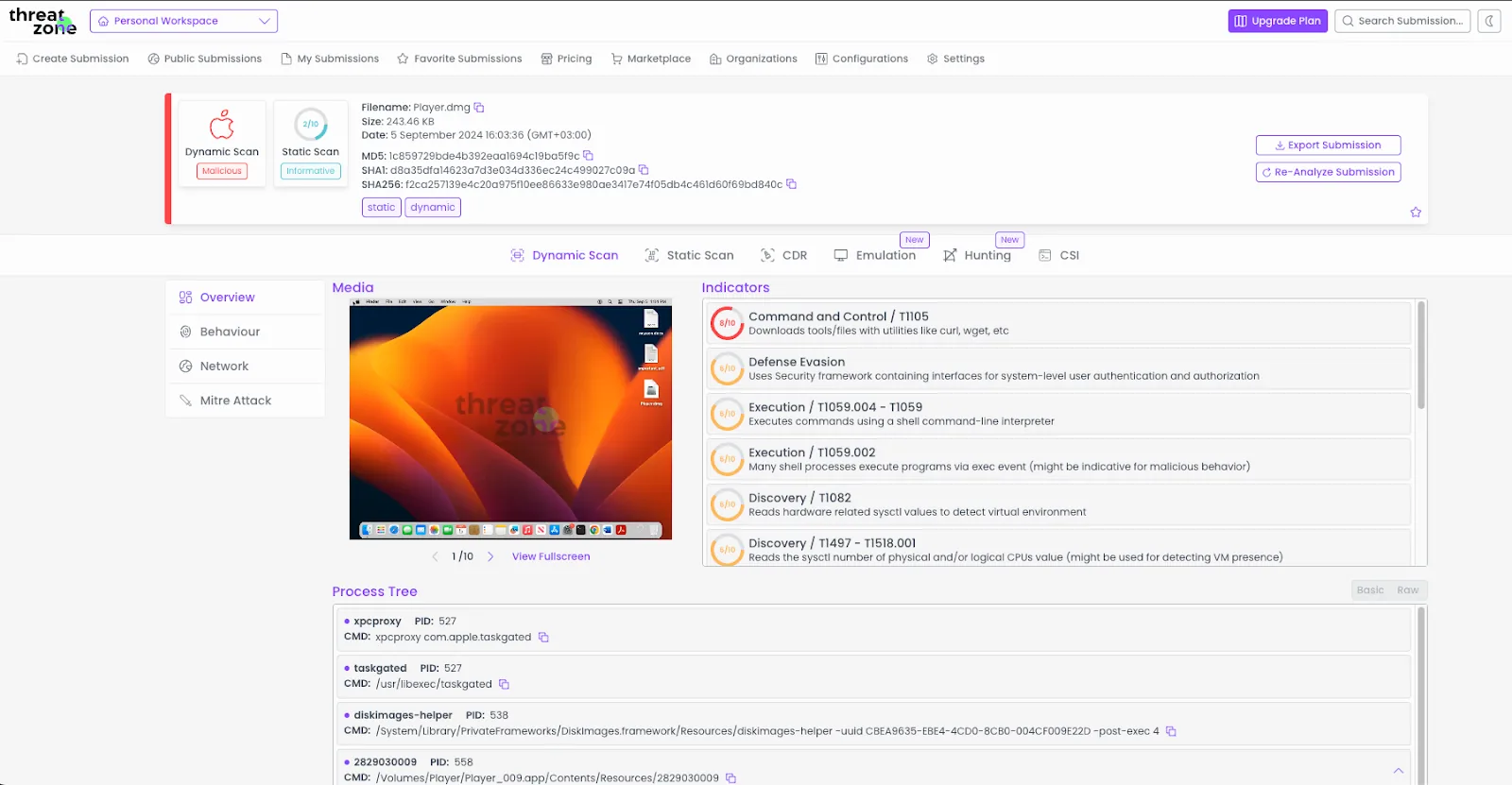Open Create Submission page
This screenshot has width=1512, height=785.
[x=73, y=59]
